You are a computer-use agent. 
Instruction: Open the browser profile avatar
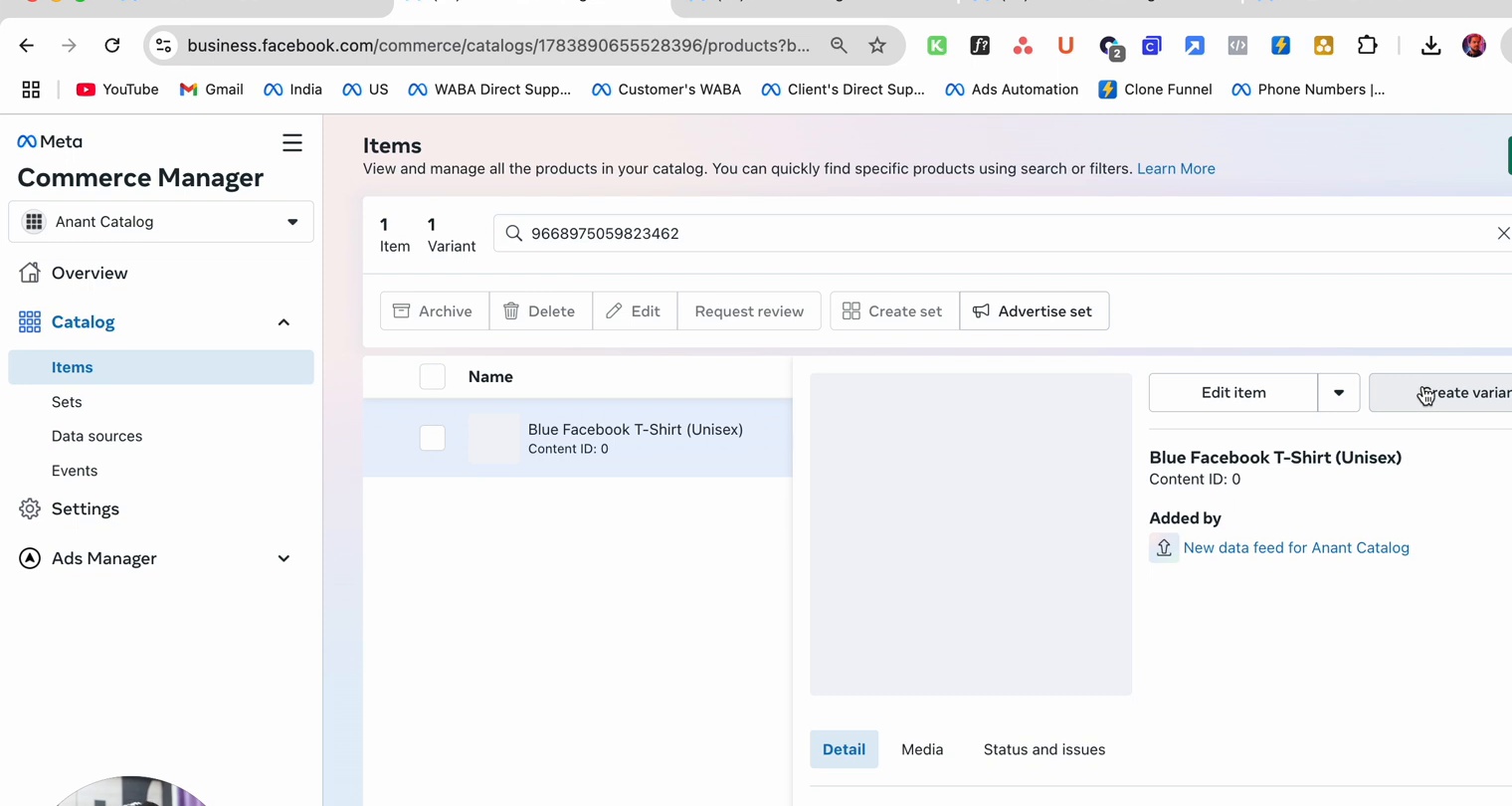(x=1474, y=46)
